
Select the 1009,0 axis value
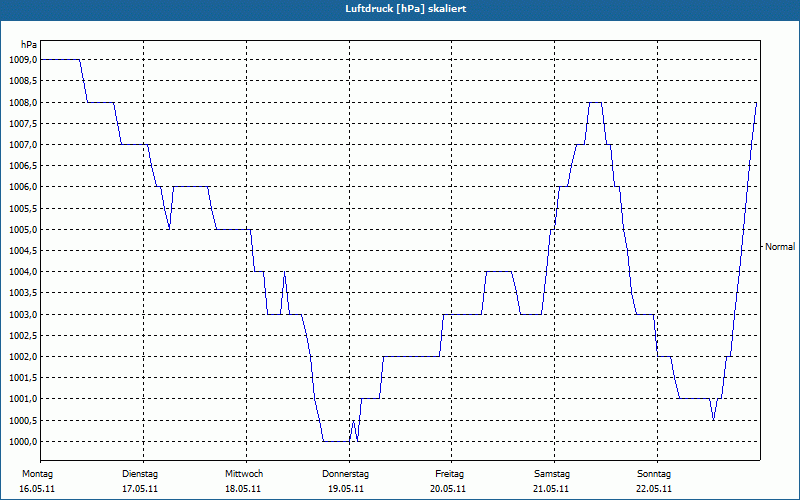pos(23,60)
